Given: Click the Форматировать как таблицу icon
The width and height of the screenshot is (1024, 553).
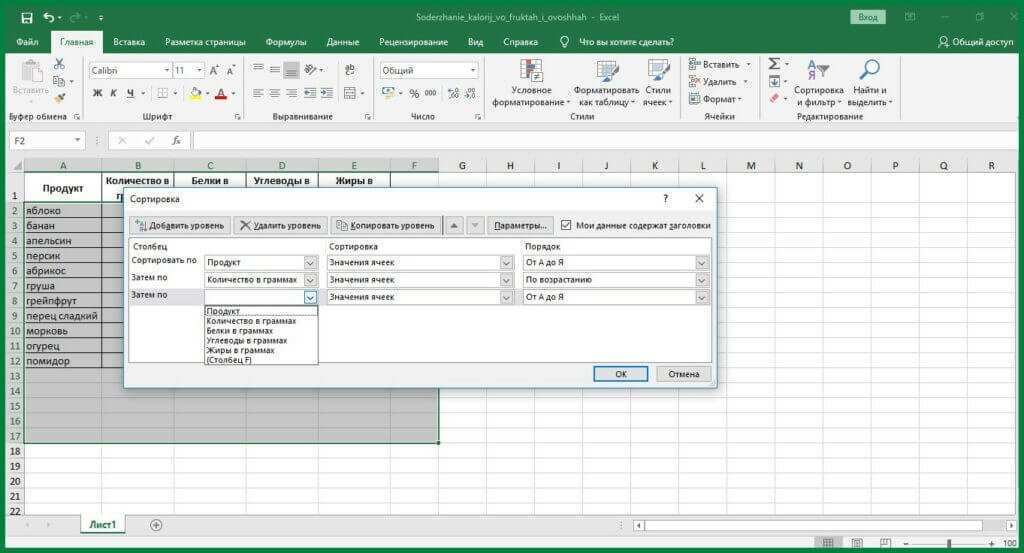Looking at the screenshot, I should tap(609, 72).
